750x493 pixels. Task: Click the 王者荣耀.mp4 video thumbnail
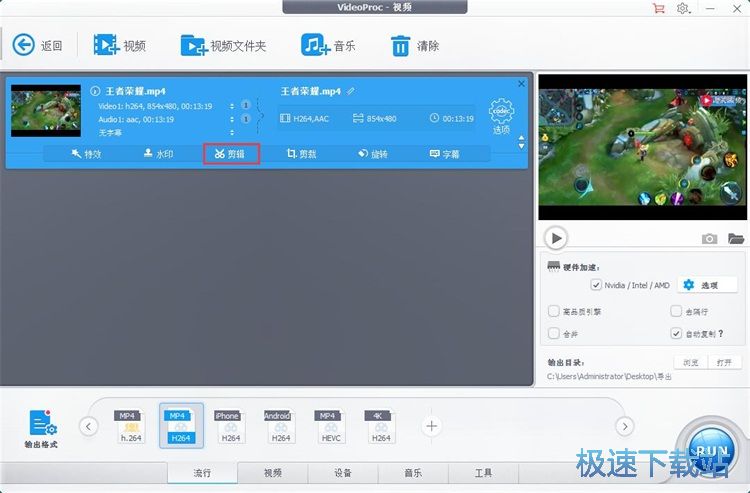pos(46,111)
